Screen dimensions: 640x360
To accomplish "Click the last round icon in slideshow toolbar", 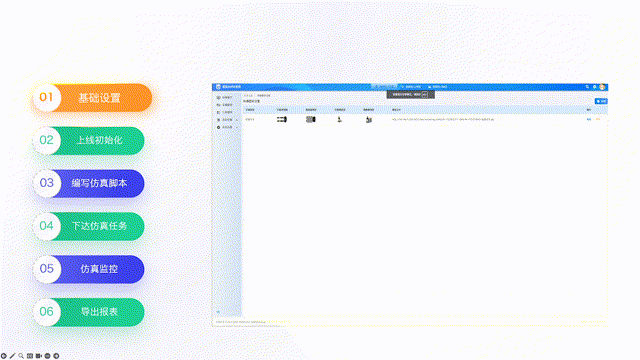I will [56, 356].
